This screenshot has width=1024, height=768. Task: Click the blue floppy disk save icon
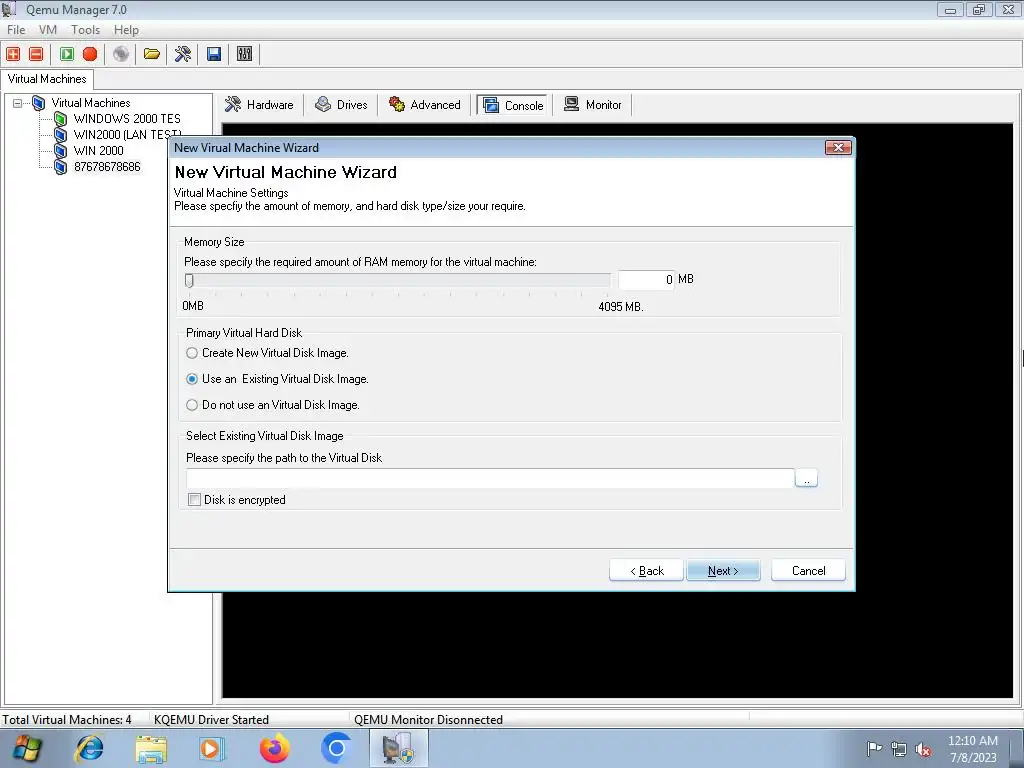click(214, 54)
